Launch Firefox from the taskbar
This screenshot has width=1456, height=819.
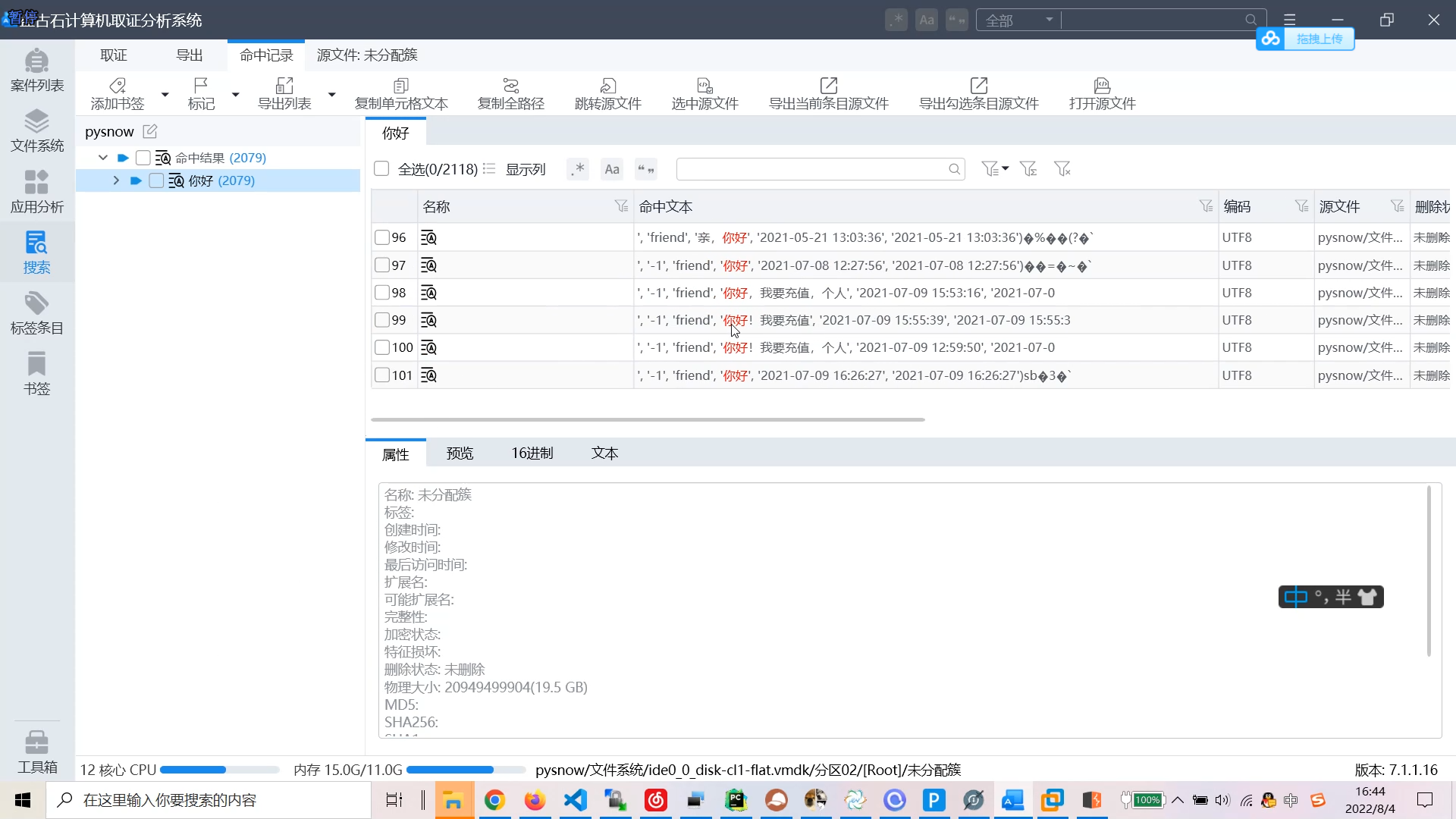click(x=535, y=800)
